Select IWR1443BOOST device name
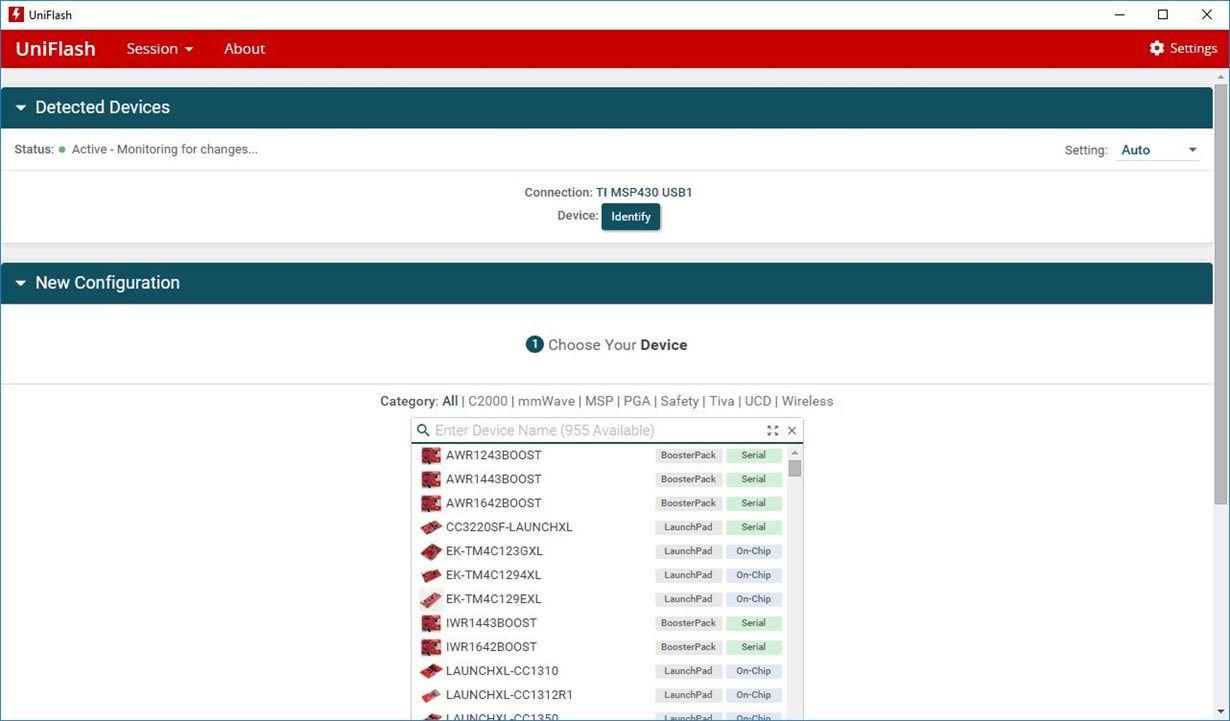 491,623
